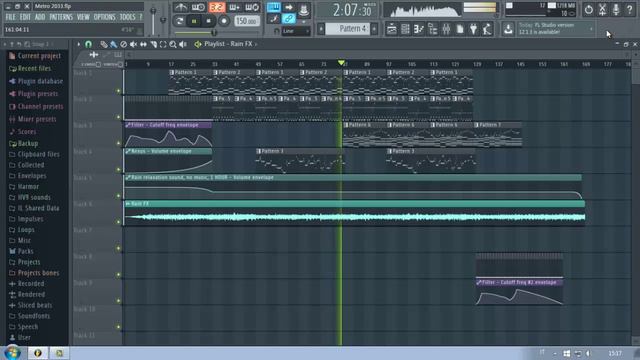
Task: Select the Draw pencil tool in Playlist
Action: [104, 44]
